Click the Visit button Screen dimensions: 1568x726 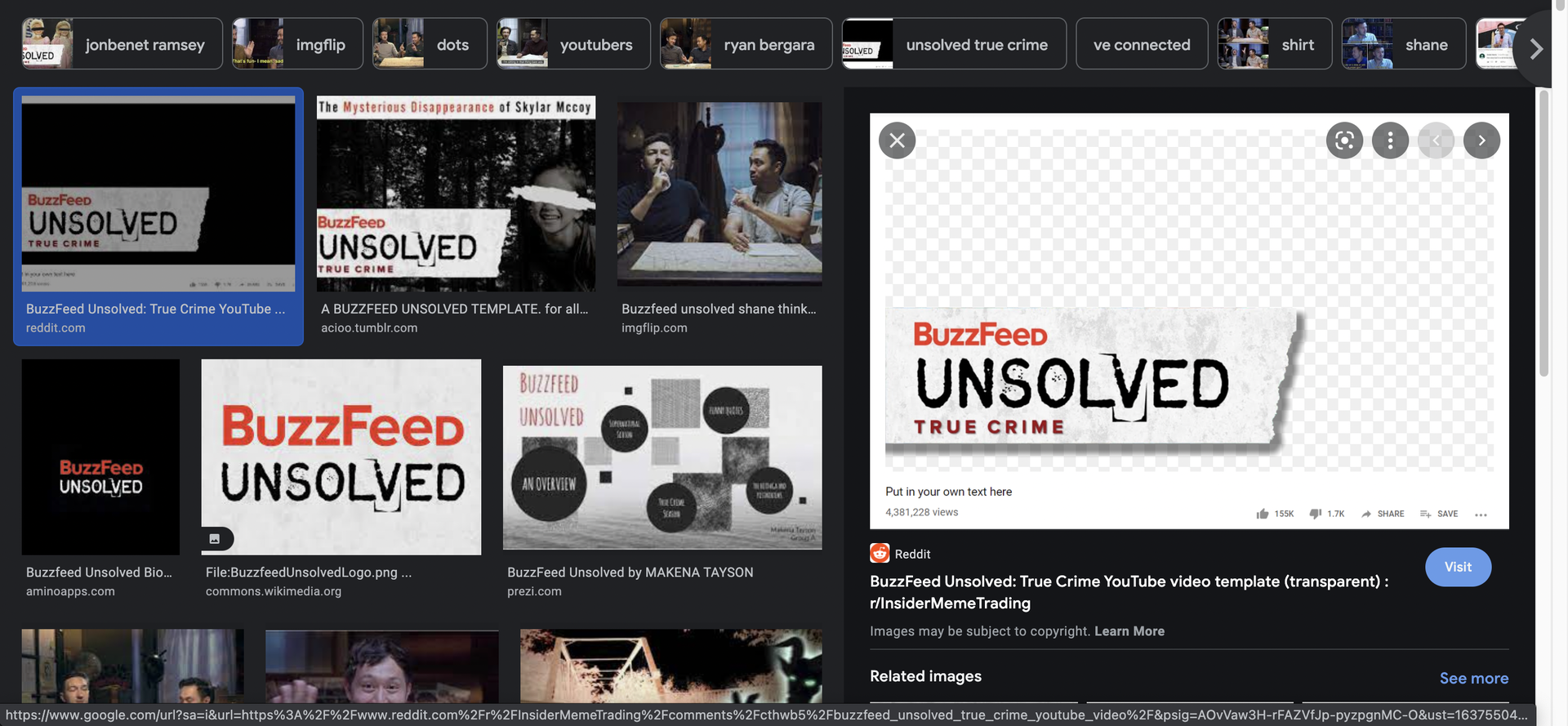pyautogui.click(x=1458, y=567)
